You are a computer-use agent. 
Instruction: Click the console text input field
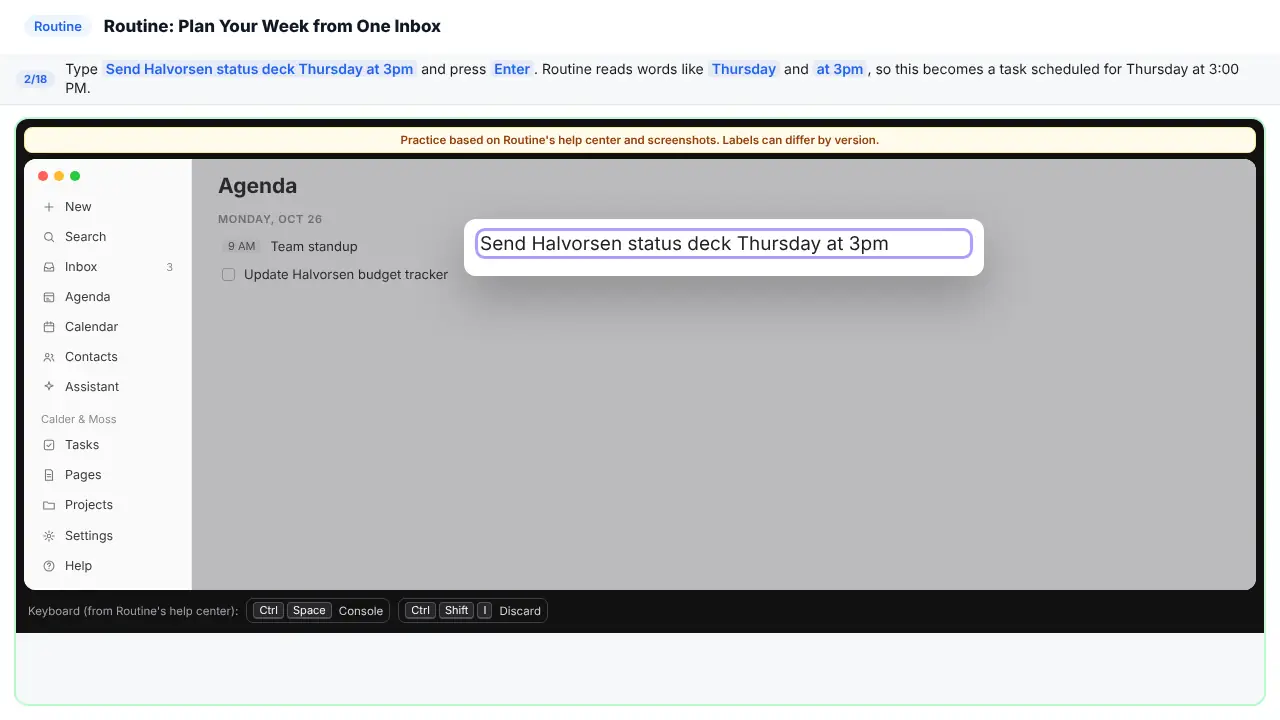click(x=724, y=243)
